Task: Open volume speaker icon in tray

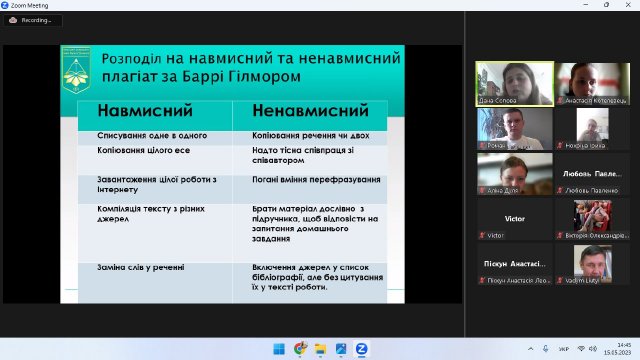Action: [593, 349]
